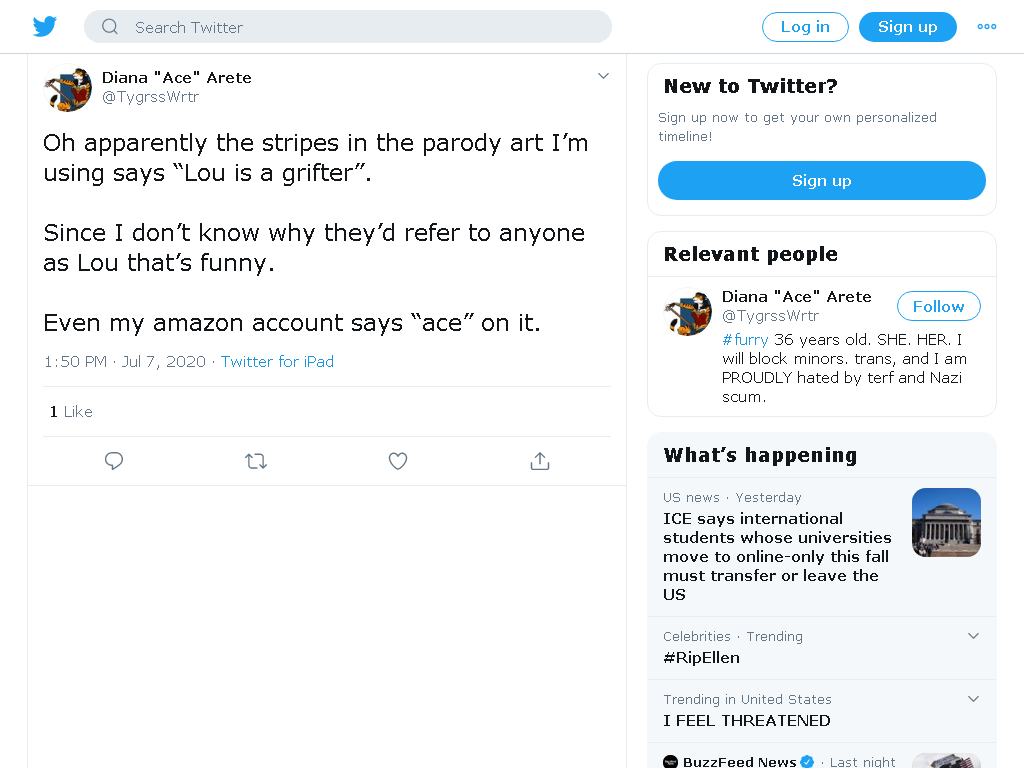Screen dimensions: 1024x768
Task: Expand options for I FEEL THREATENED trend
Action: (973, 699)
